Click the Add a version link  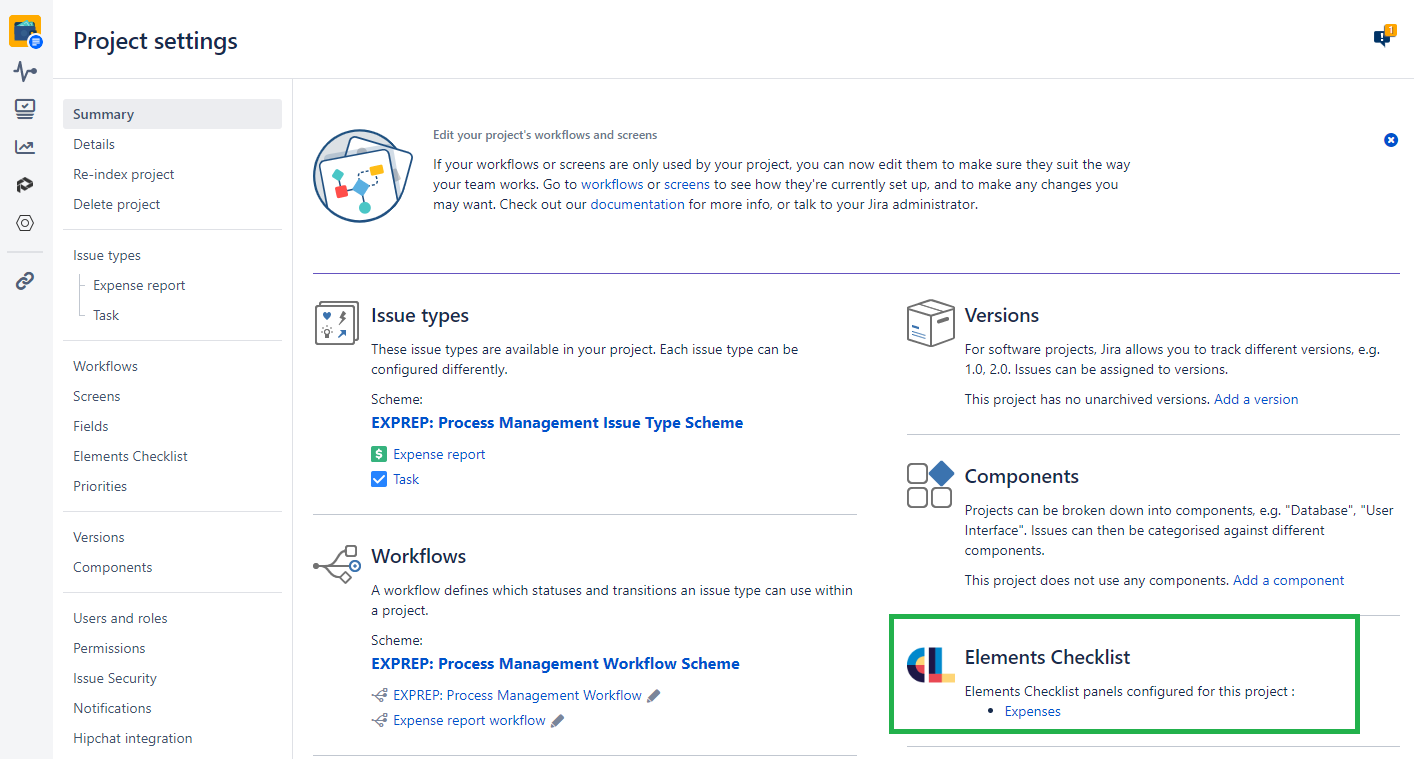point(1256,399)
